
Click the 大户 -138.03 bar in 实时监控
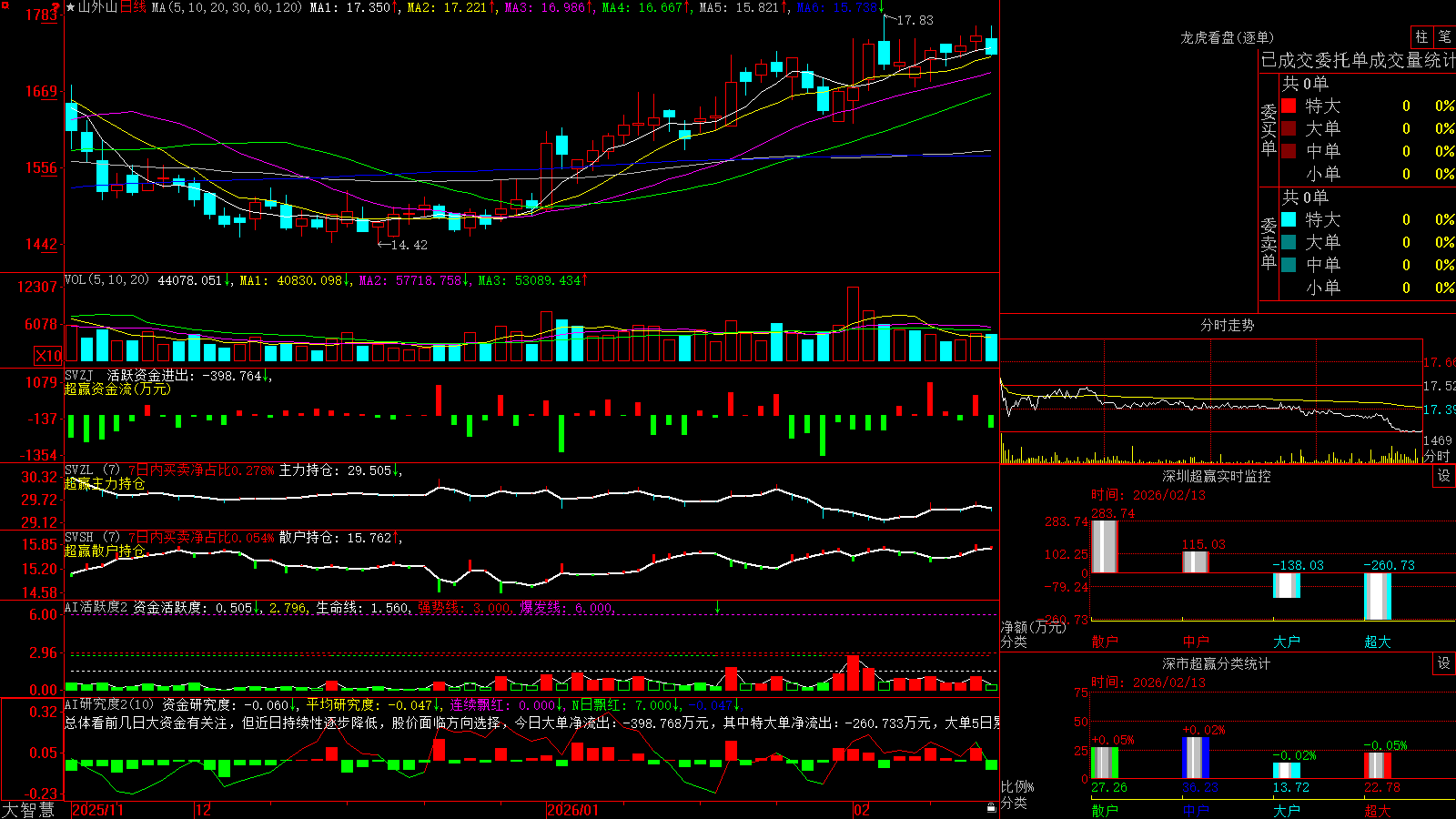coord(1287,585)
